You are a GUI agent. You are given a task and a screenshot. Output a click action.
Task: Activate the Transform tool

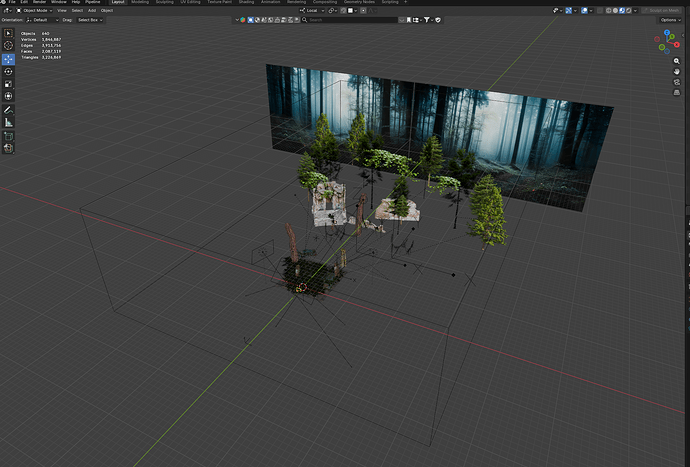tap(8, 96)
